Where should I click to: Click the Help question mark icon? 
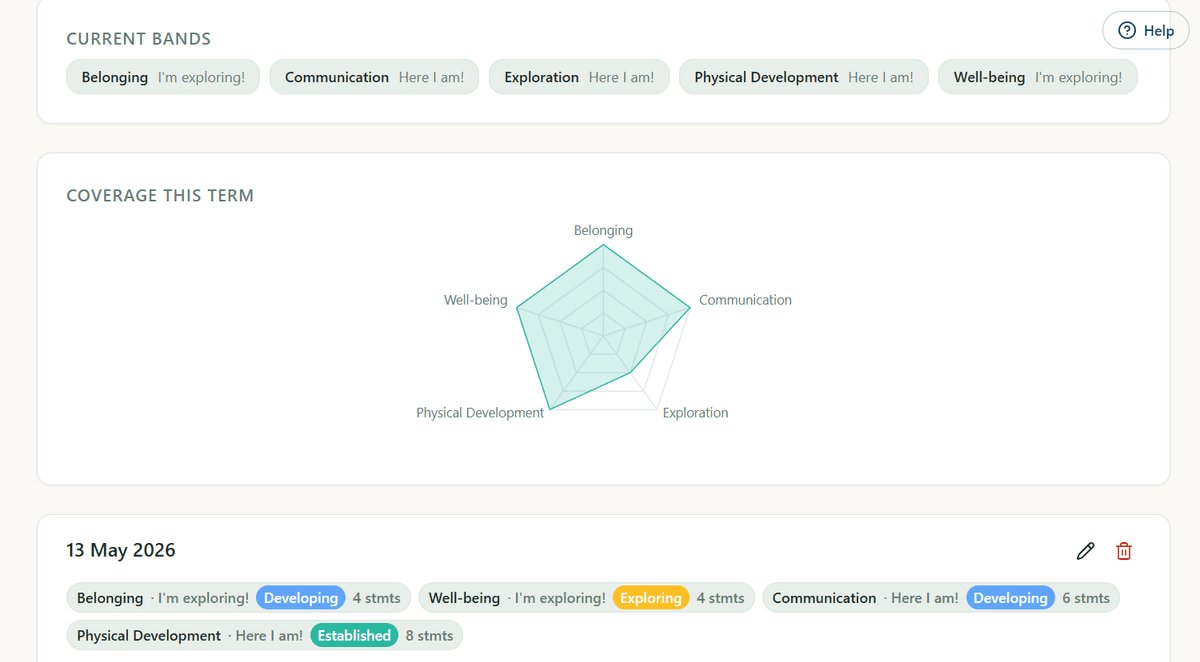point(1127,31)
